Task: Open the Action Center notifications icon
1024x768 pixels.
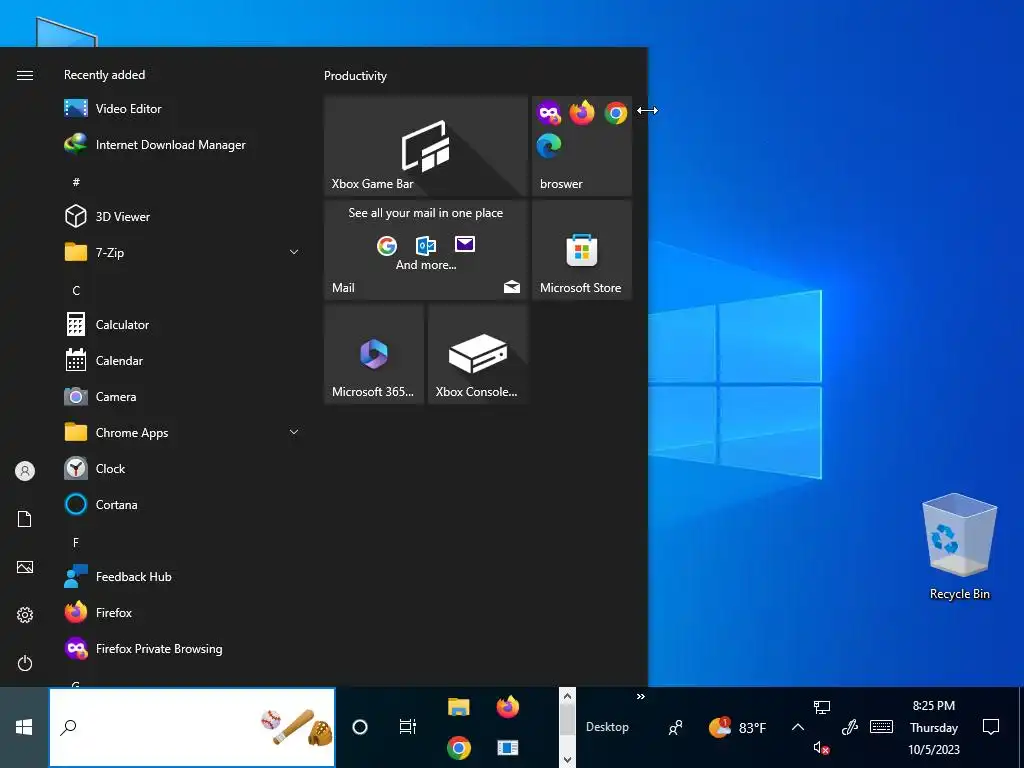Action: (991, 727)
